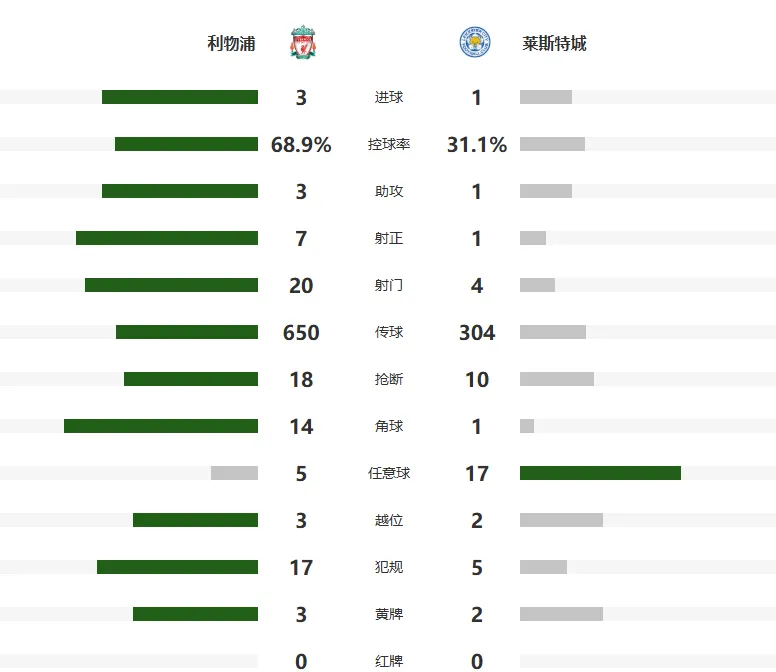Viewport: 776px width, 672px height.
Task: Click Leicester's gray 抢断 bar
Action: (557, 379)
